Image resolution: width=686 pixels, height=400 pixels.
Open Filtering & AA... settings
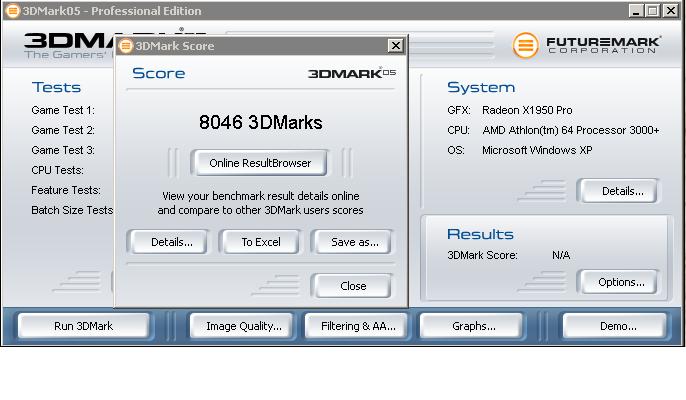358,326
